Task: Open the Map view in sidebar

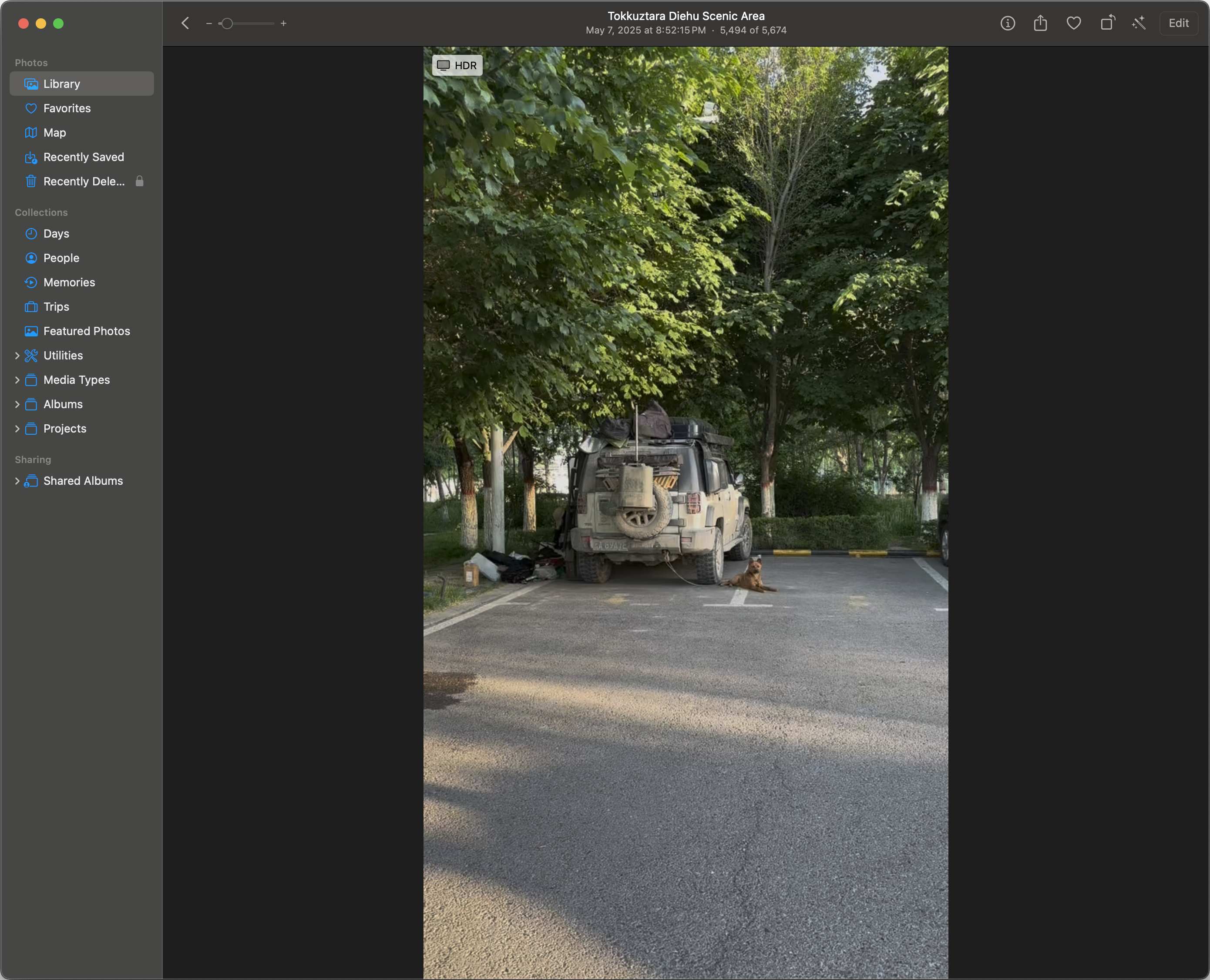Action: pyautogui.click(x=54, y=133)
